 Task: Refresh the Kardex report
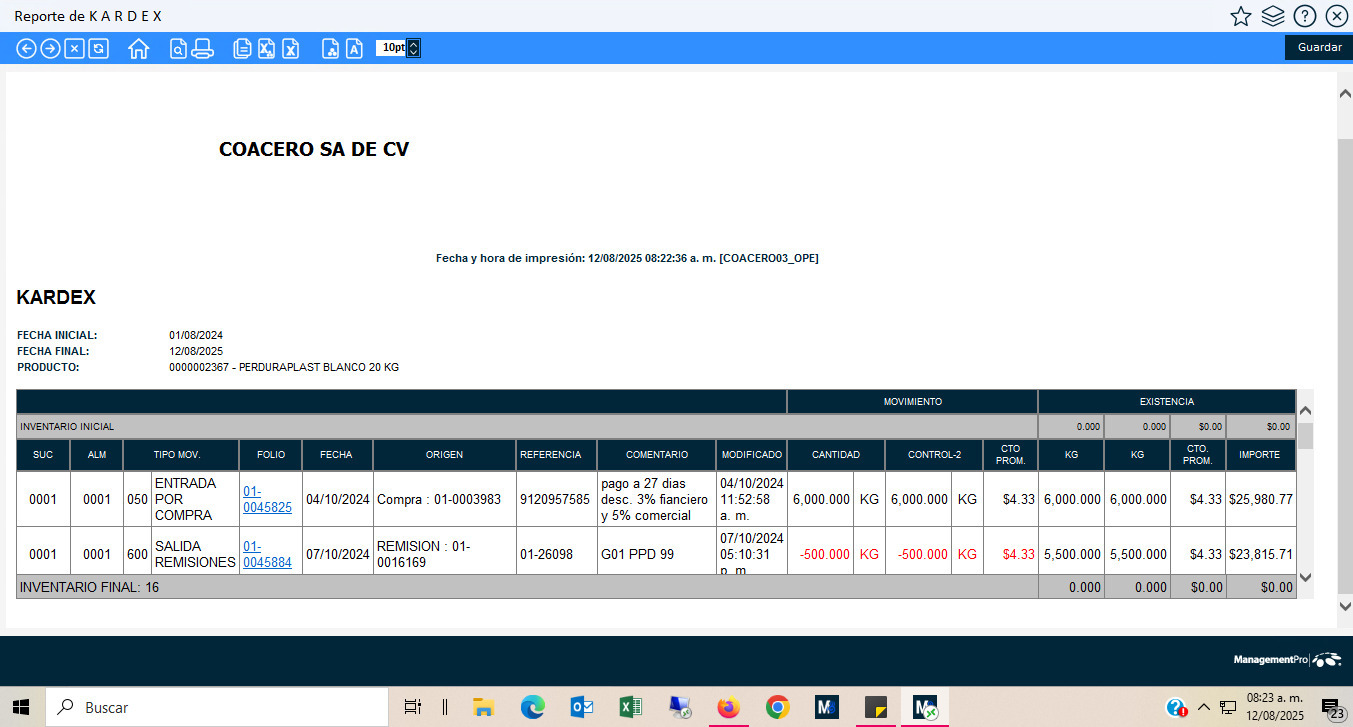98,48
